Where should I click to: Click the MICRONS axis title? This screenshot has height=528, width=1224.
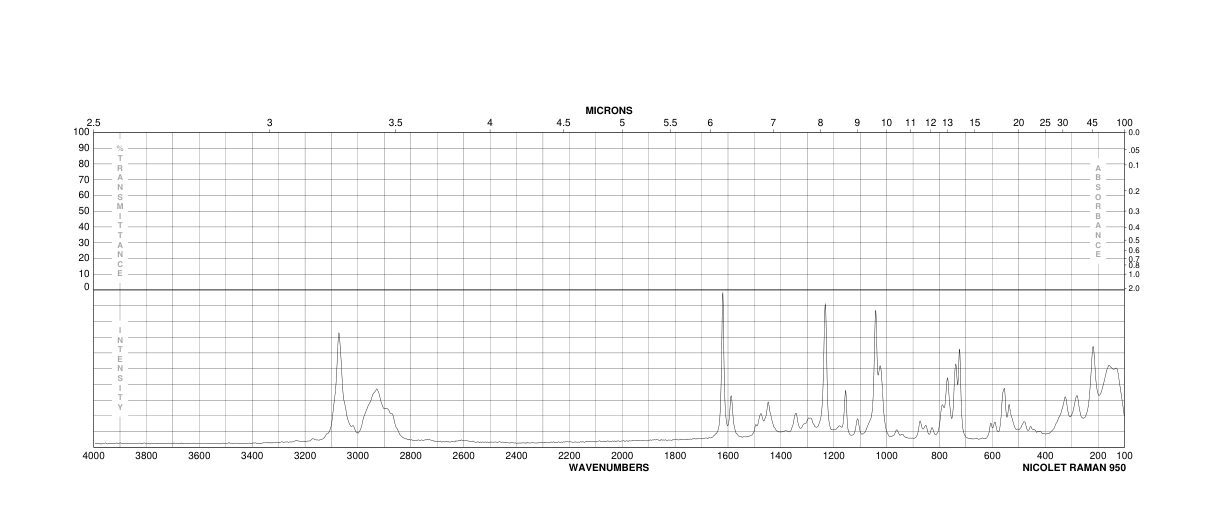(609, 110)
